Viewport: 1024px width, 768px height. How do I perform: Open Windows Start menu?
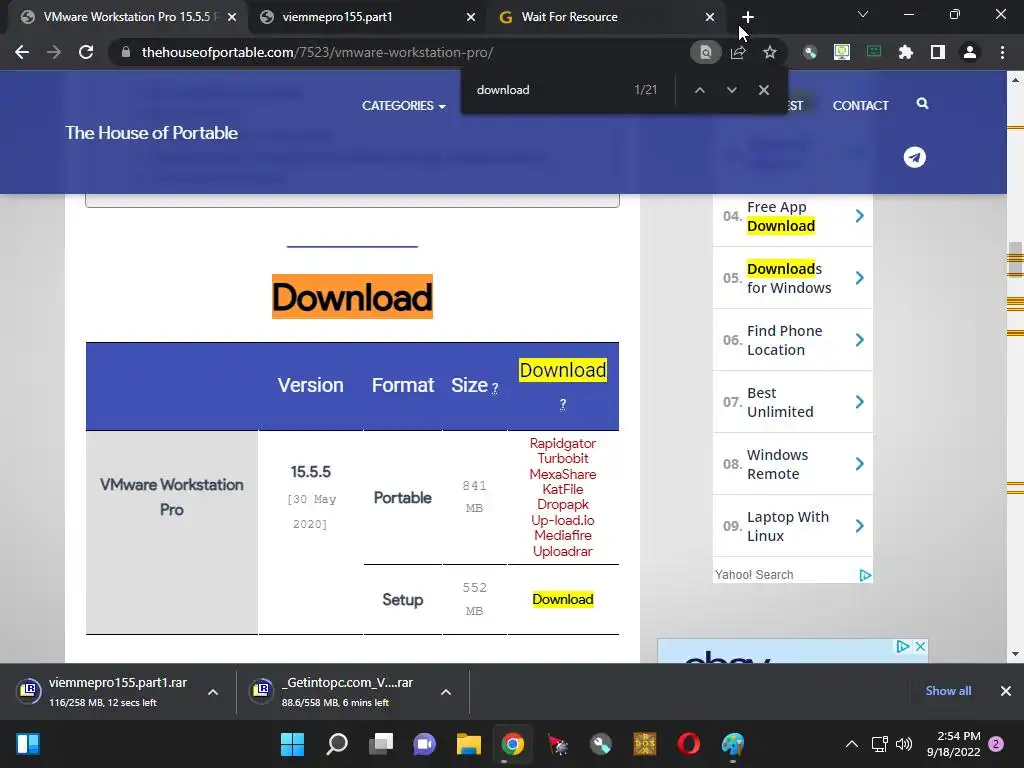(x=292, y=744)
